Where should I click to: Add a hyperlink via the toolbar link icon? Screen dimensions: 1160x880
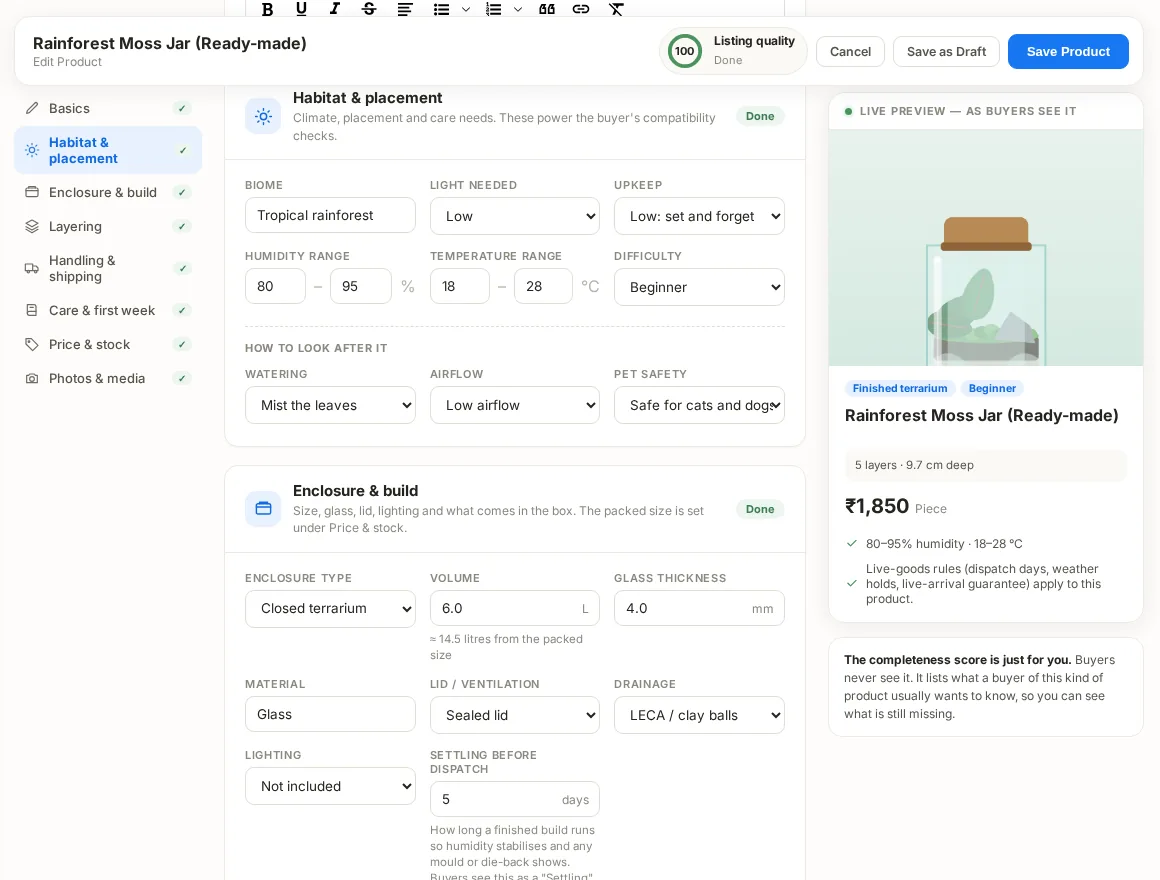[x=581, y=9]
